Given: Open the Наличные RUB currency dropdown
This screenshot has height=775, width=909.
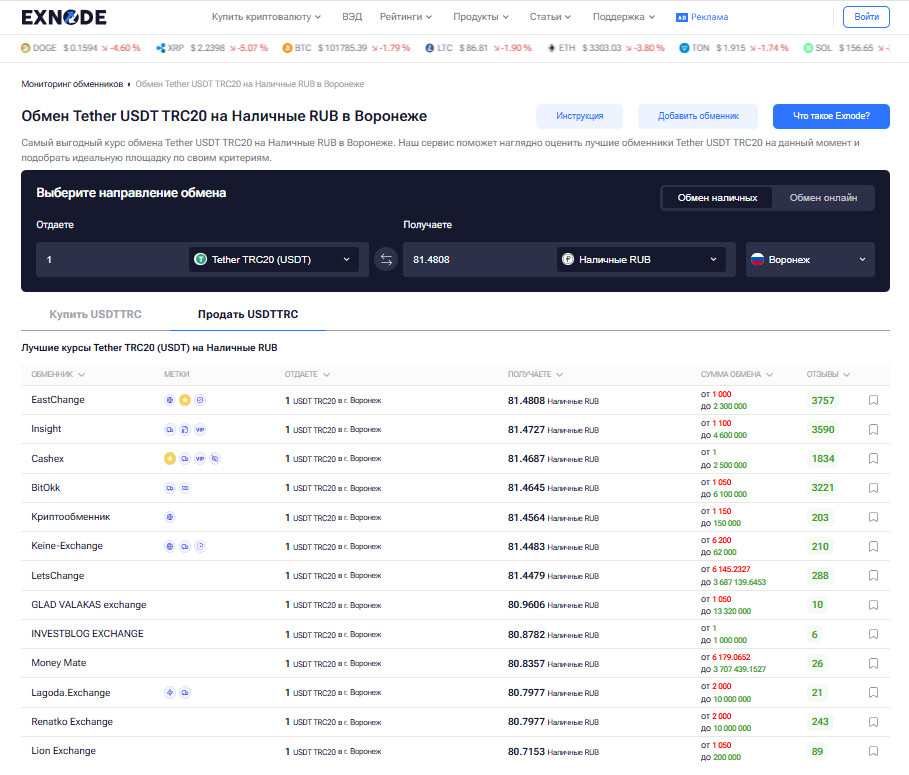Looking at the screenshot, I should click(640, 260).
